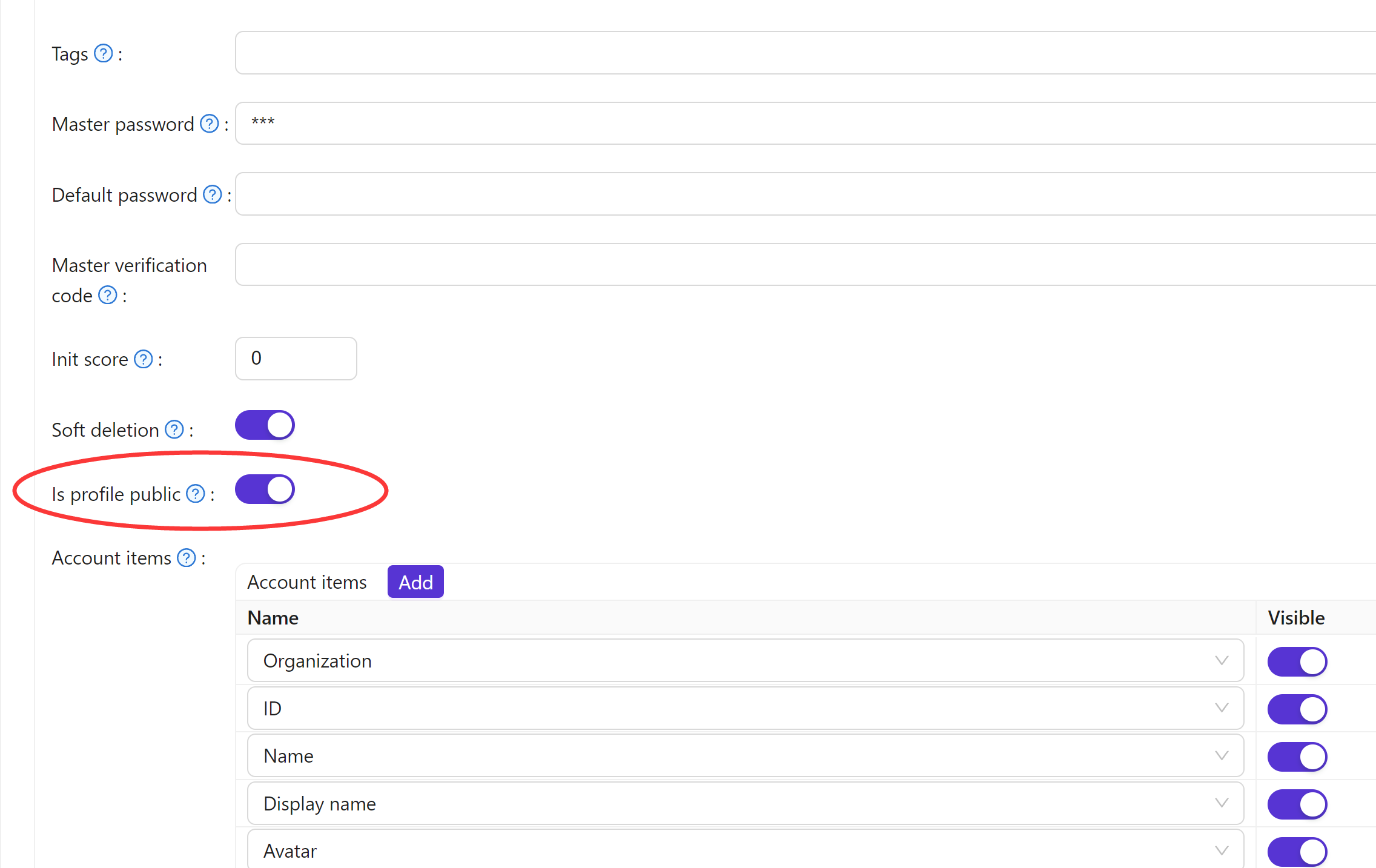Click the help icon beside Tags

click(104, 53)
